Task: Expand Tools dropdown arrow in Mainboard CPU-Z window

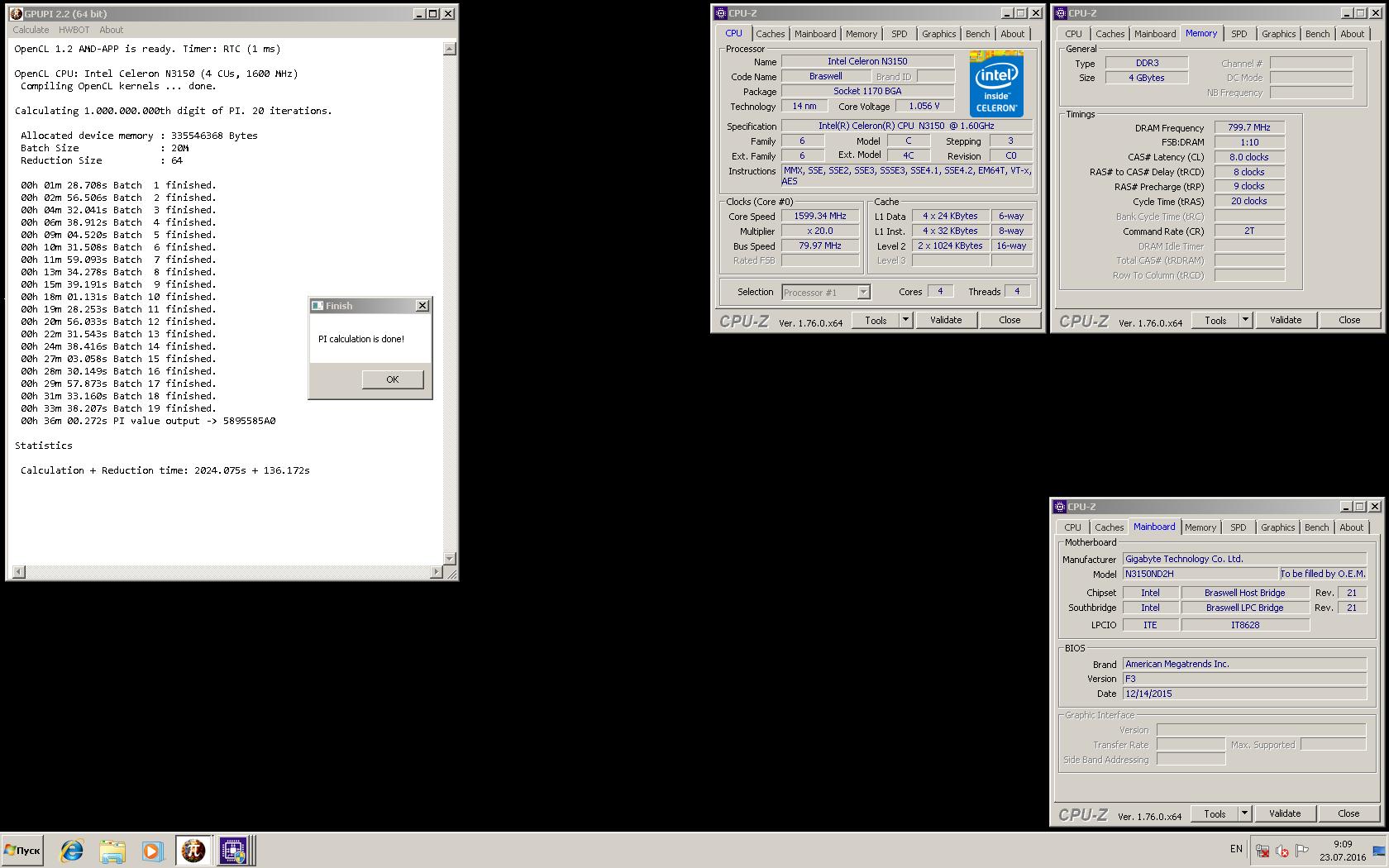Action: [x=1244, y=814]
